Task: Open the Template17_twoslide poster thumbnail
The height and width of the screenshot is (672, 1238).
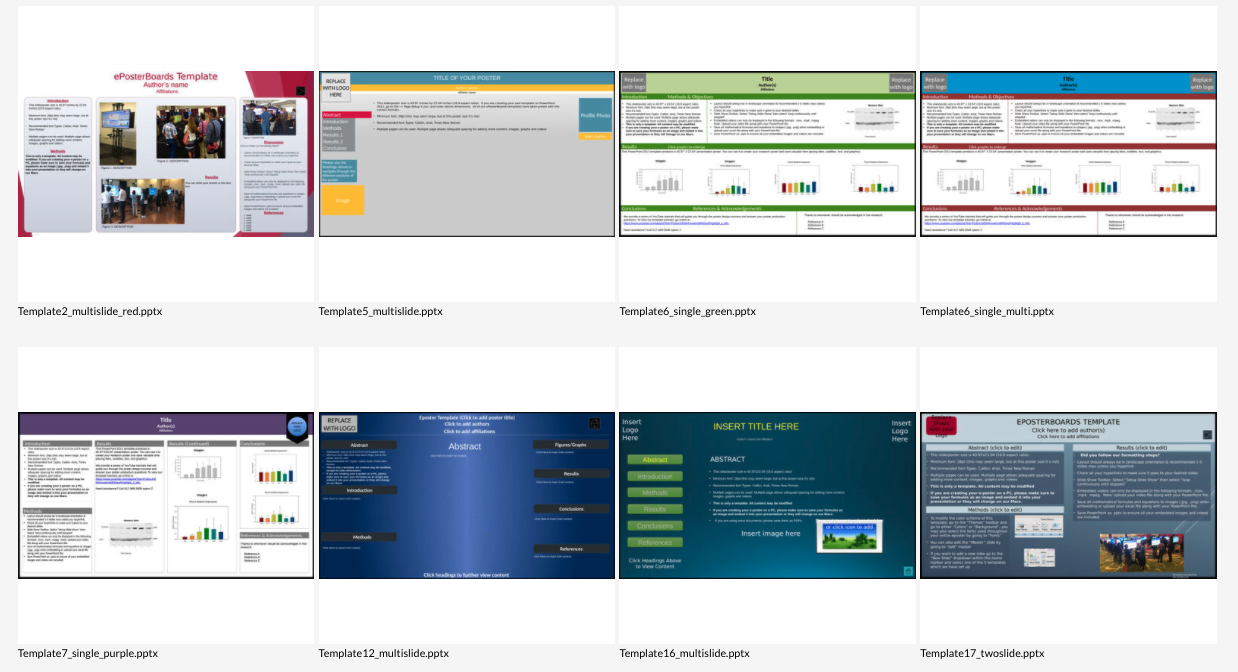Action: point(1068,495)
